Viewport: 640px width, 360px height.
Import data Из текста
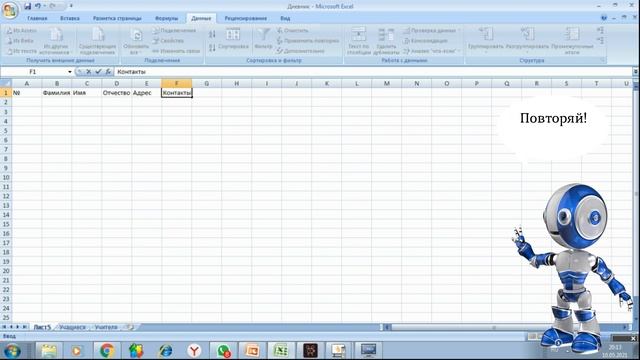coord(22,51)
